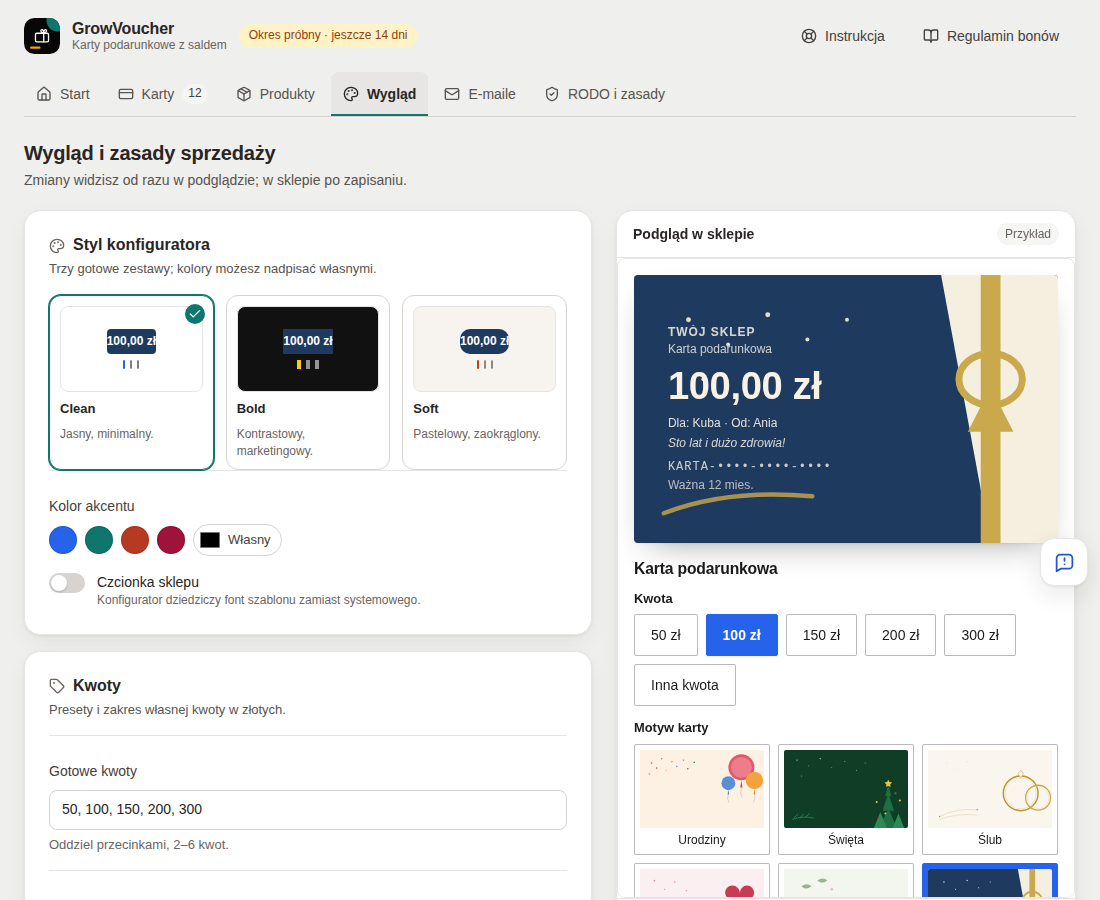Viewport: 1100px width, 900px height.
Task: Open the Własny custom color picker
Action: click(237, 540)
